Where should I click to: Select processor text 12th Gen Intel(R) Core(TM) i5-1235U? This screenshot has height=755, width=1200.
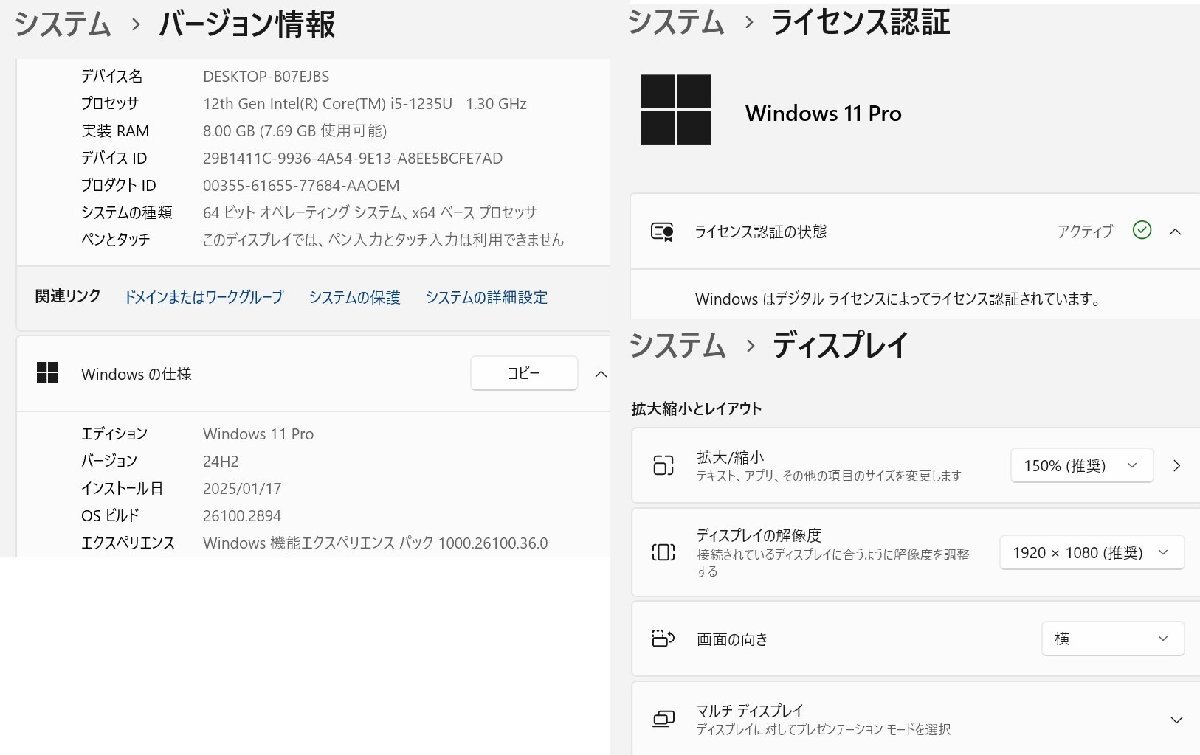(327, 104)
